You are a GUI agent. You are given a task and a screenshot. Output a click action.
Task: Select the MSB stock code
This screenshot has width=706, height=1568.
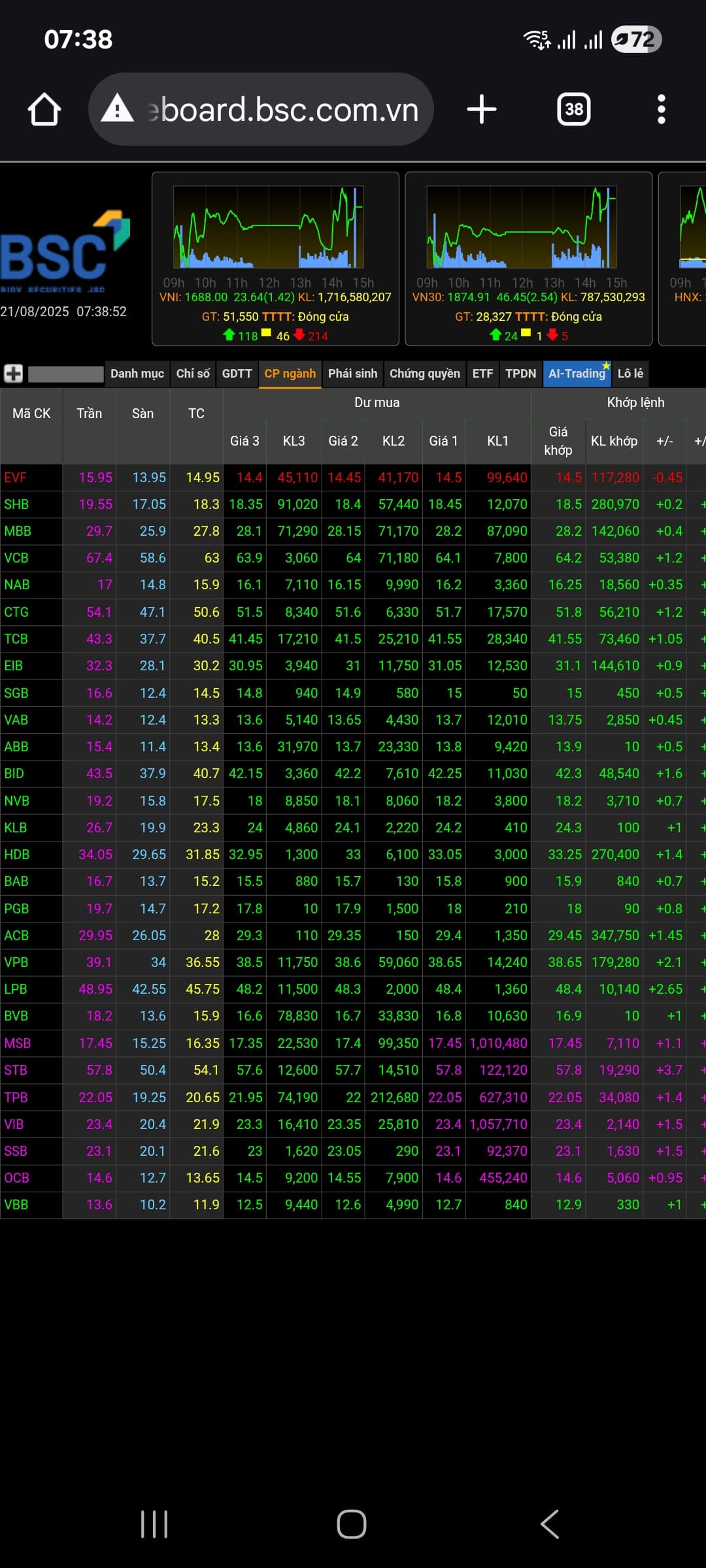click(18, 1043)
